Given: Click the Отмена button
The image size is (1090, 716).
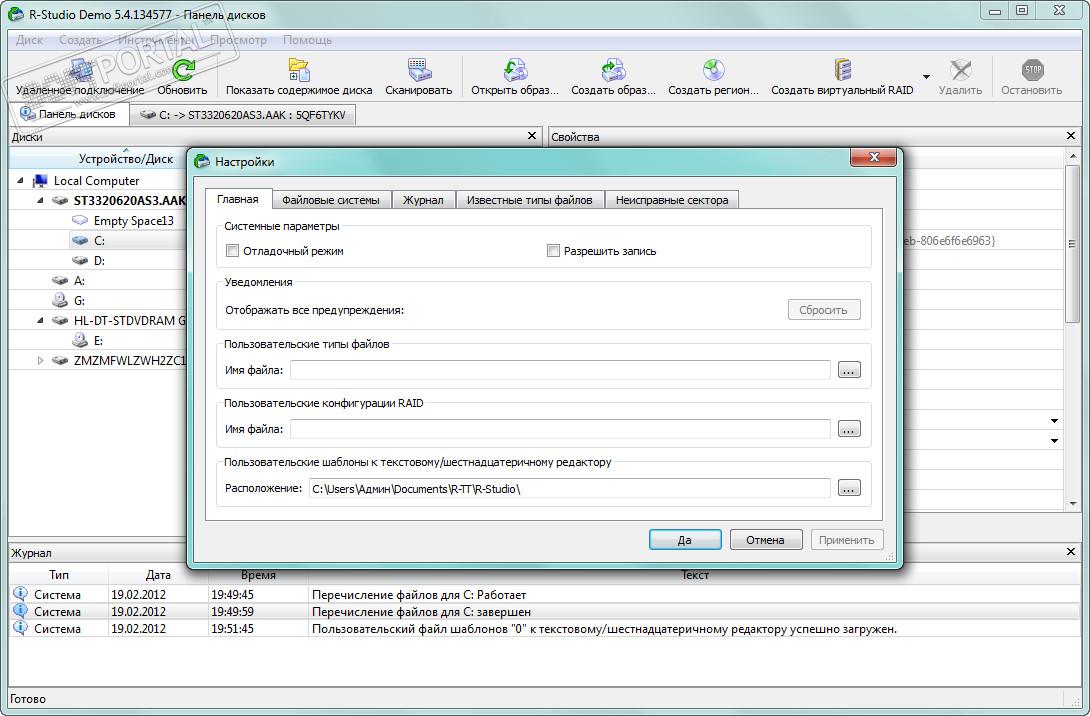Looking at the screenshot, I should tap(765, 539).
